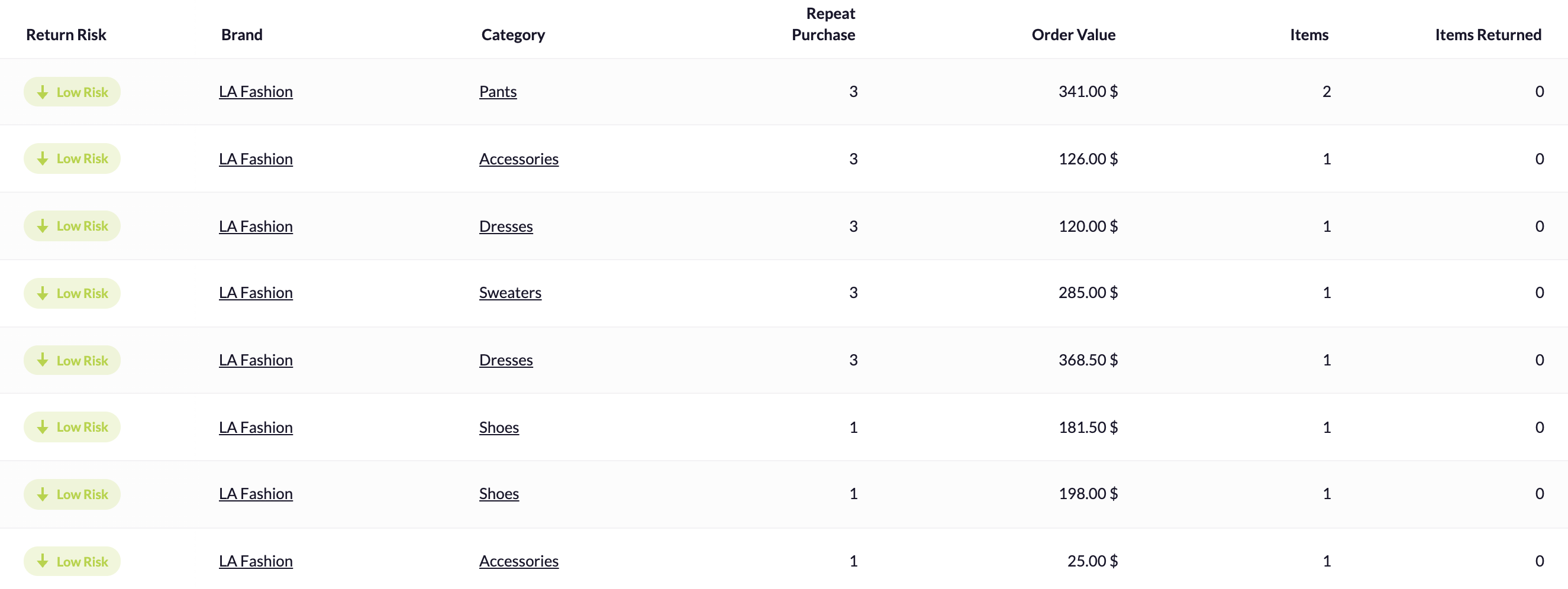Click the risk arrow icon for 181.50 $ order

point(43,427)
